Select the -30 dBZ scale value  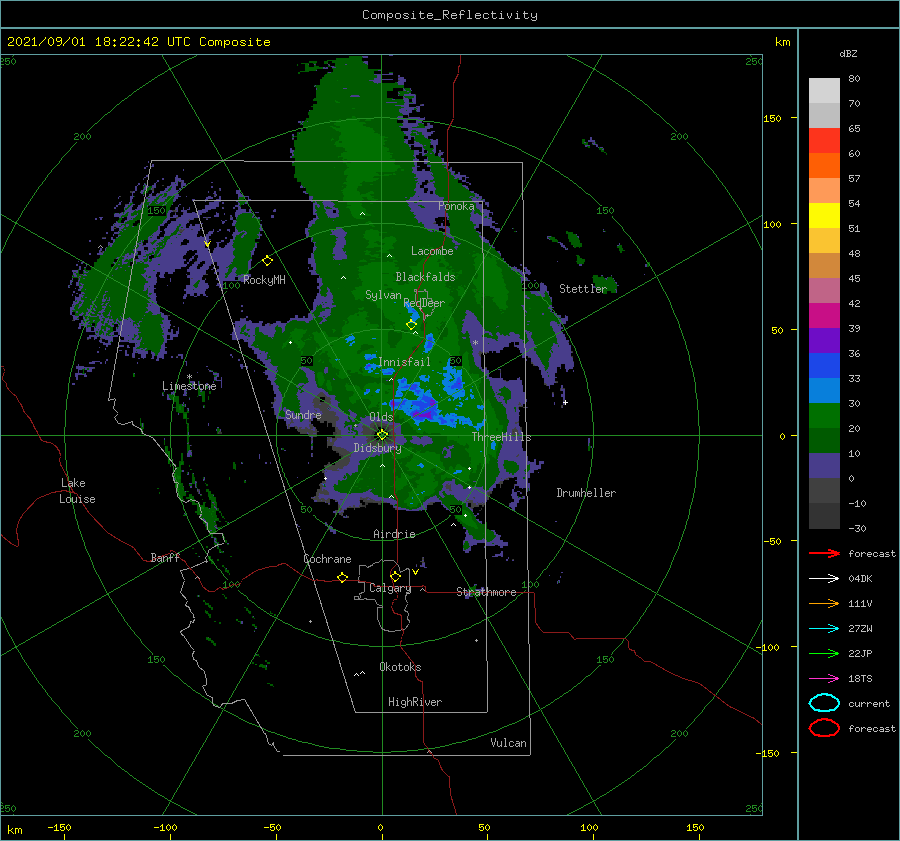coord(857,528)
